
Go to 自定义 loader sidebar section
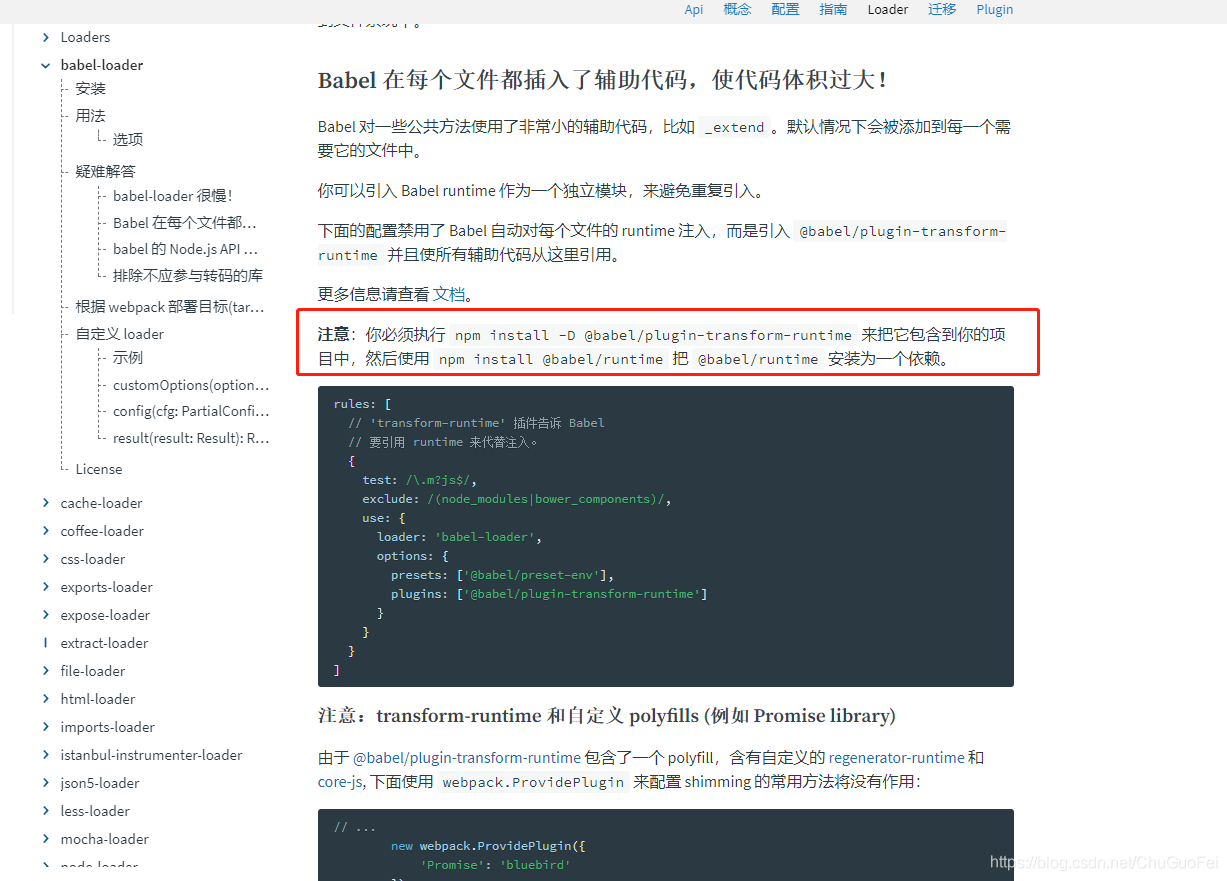point(120,334)
